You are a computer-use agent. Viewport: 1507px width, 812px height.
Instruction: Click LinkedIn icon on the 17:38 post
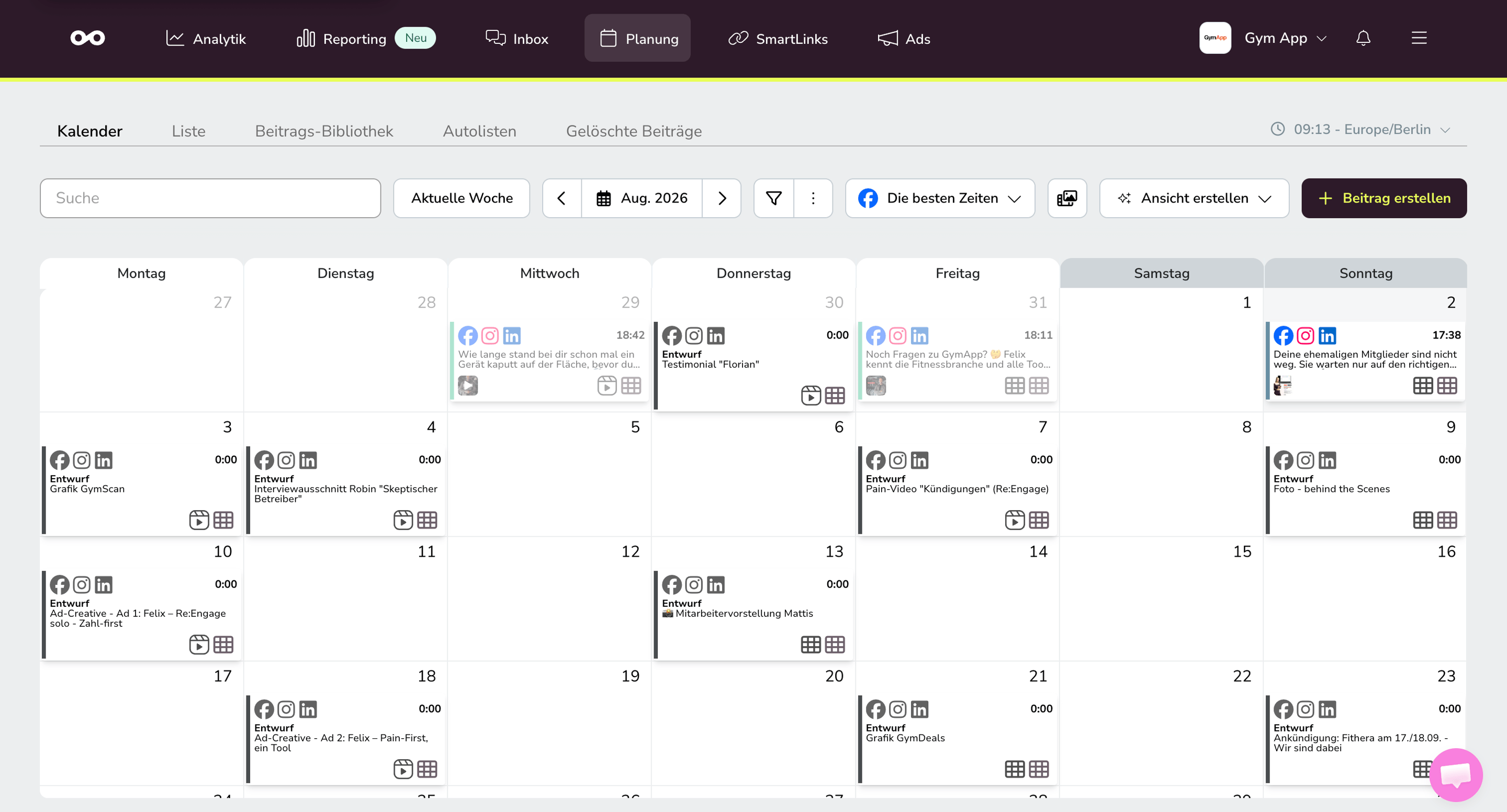1328,336
